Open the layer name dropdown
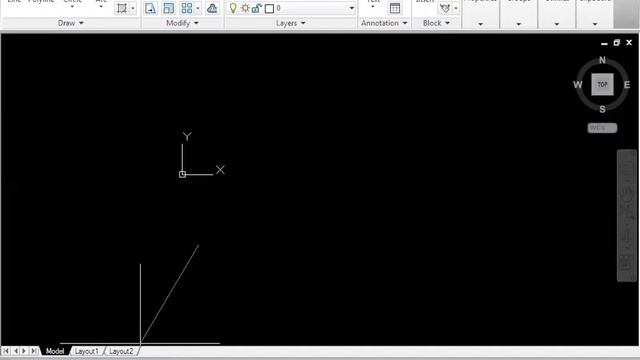640x360 pixels. tap(351, 8)
